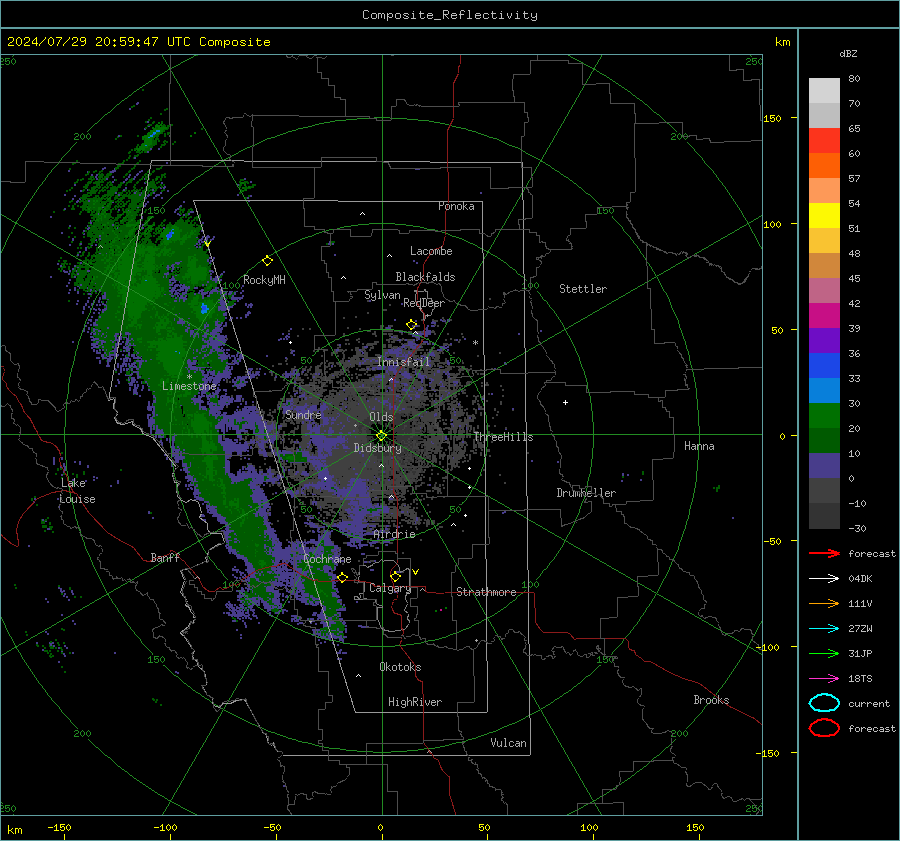
Task: Click the cyan current ellipse legend icon
Action: click(824, 703)
